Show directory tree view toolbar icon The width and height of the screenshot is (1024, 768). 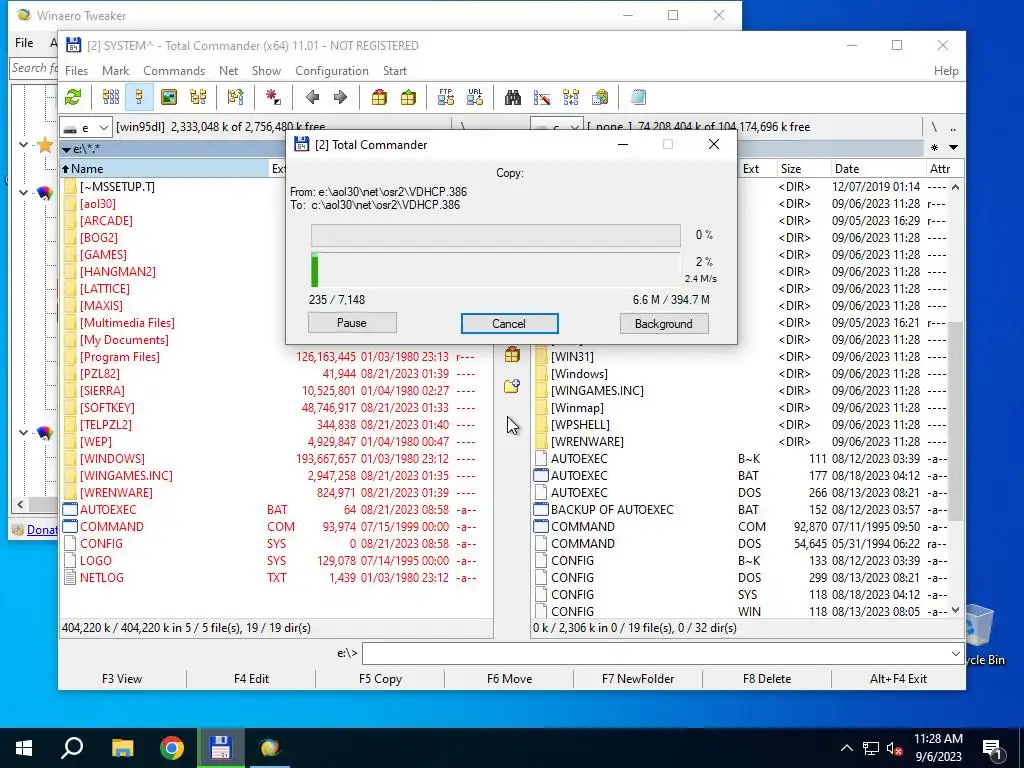pos(198,97)
